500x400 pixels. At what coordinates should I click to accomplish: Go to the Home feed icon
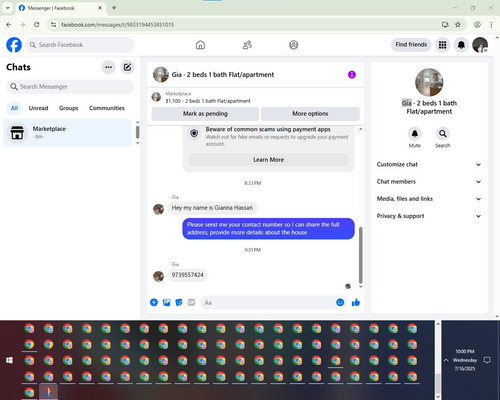[200, 45]
